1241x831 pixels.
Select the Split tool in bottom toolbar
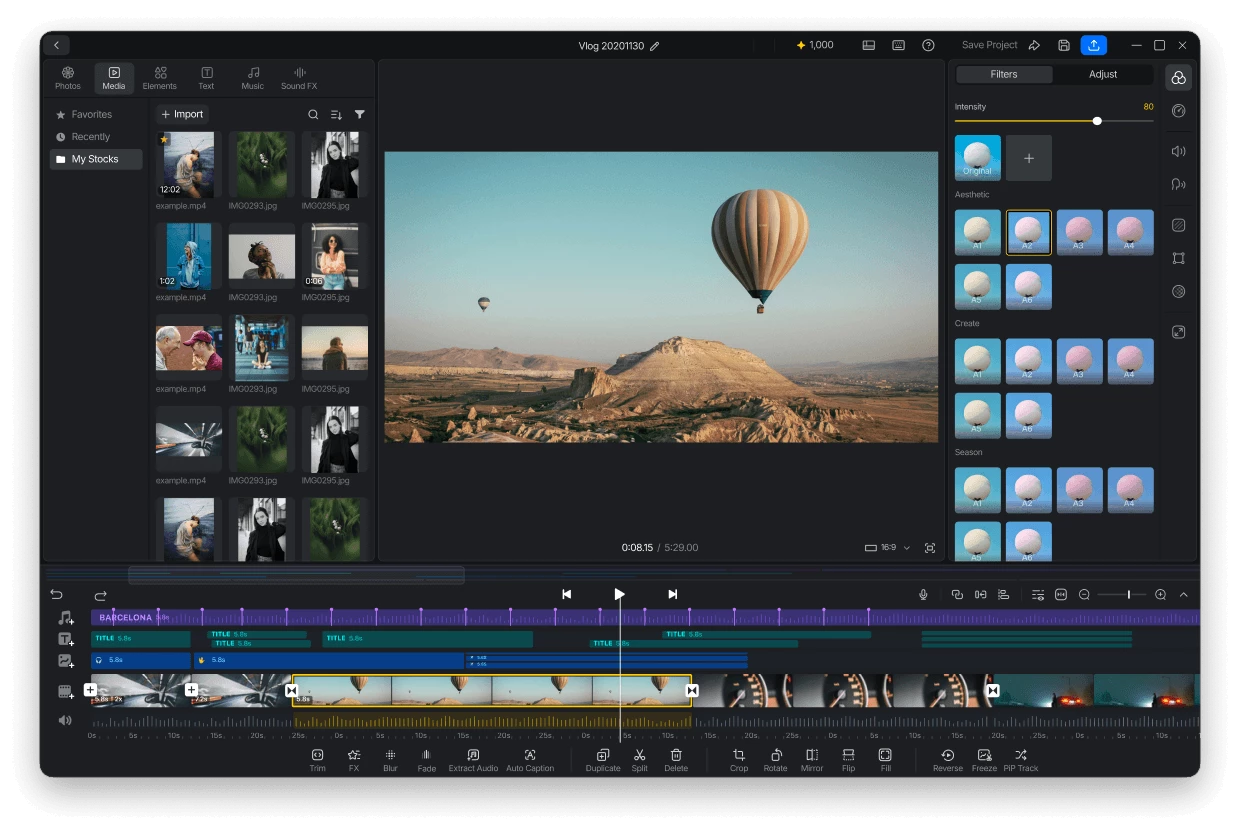point(640,760)
